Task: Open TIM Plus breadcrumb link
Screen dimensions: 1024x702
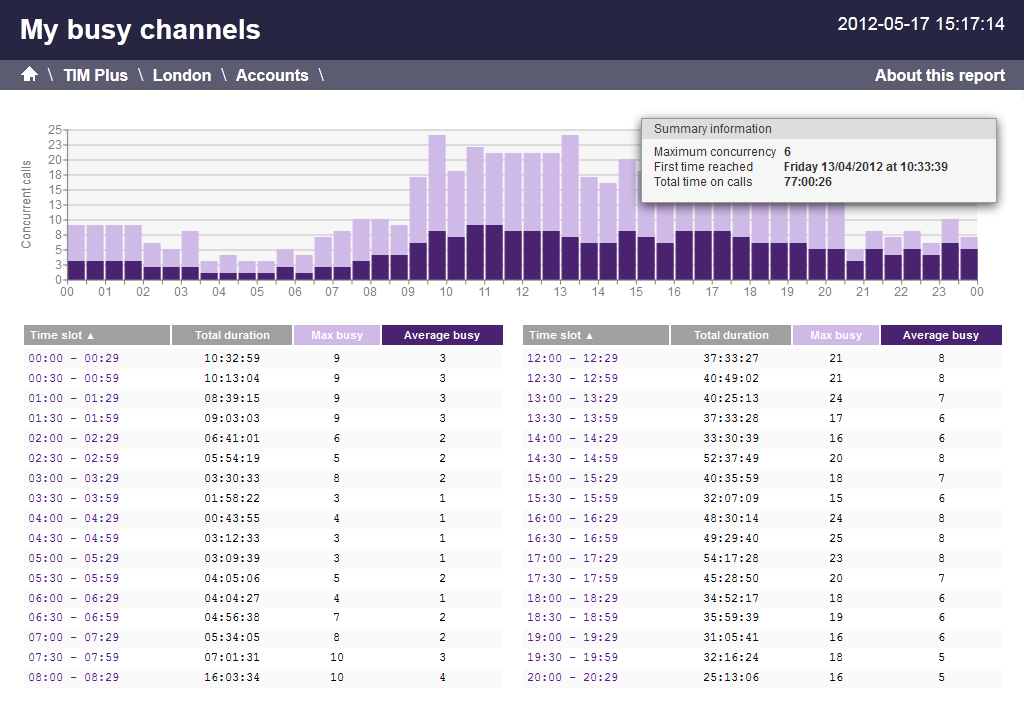Action: click(x=96, y=75)
